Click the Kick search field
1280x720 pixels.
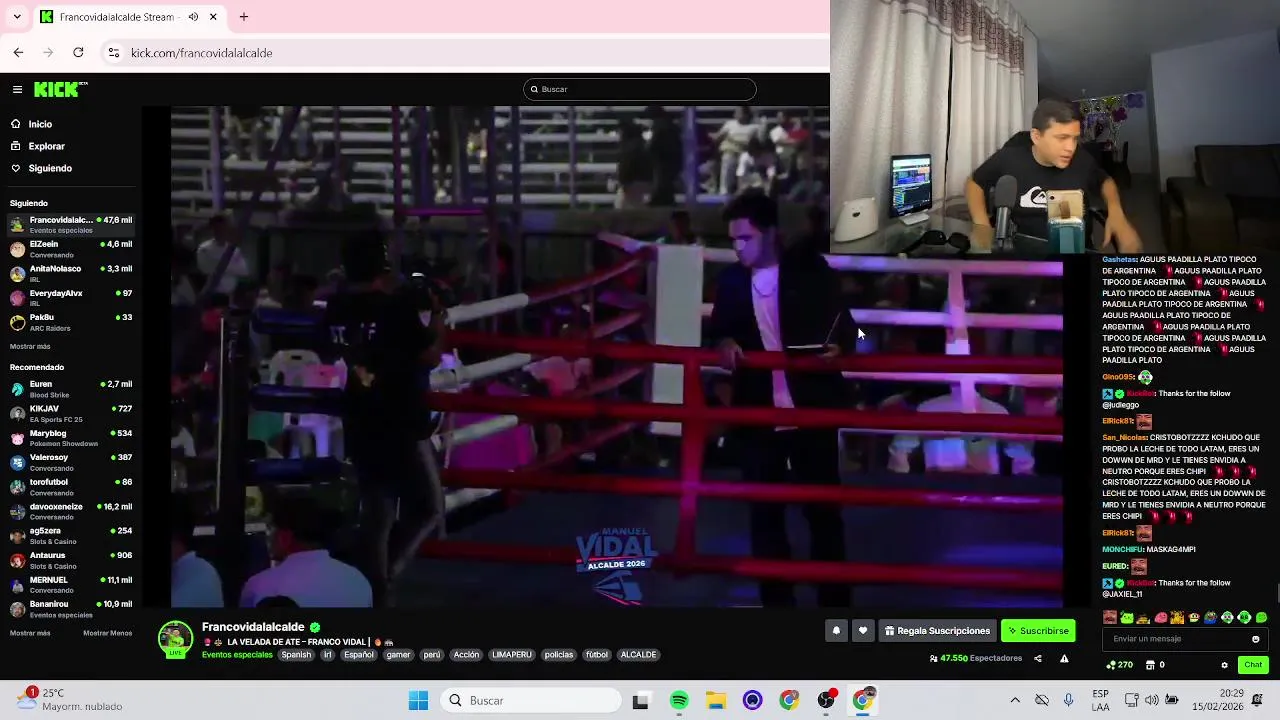[640, 89]
